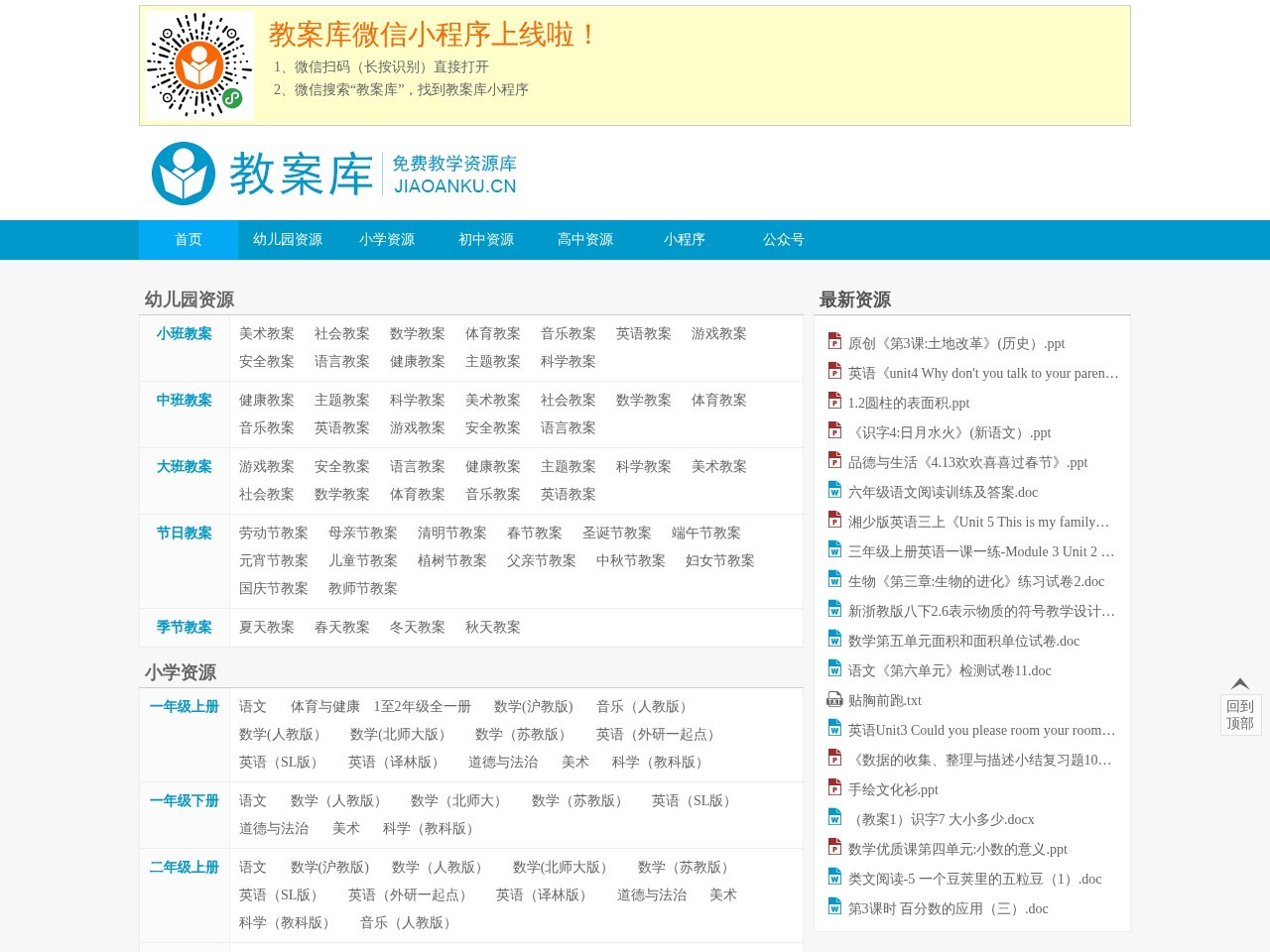The height and width of the screenshot is (952, 1270).
Task: Open 科学教案 under 中班教案
Action: tap(418, 401)
